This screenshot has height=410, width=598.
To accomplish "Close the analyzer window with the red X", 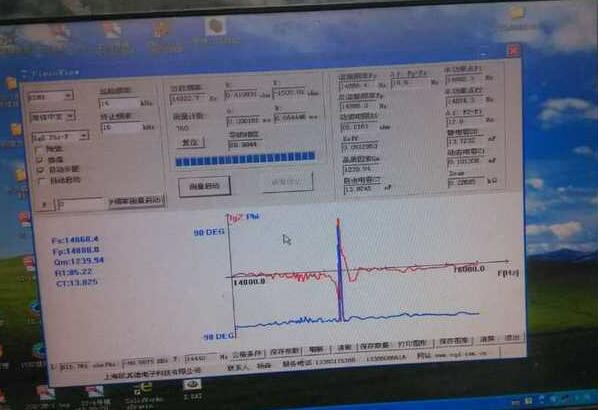I will tap(514, 50).
